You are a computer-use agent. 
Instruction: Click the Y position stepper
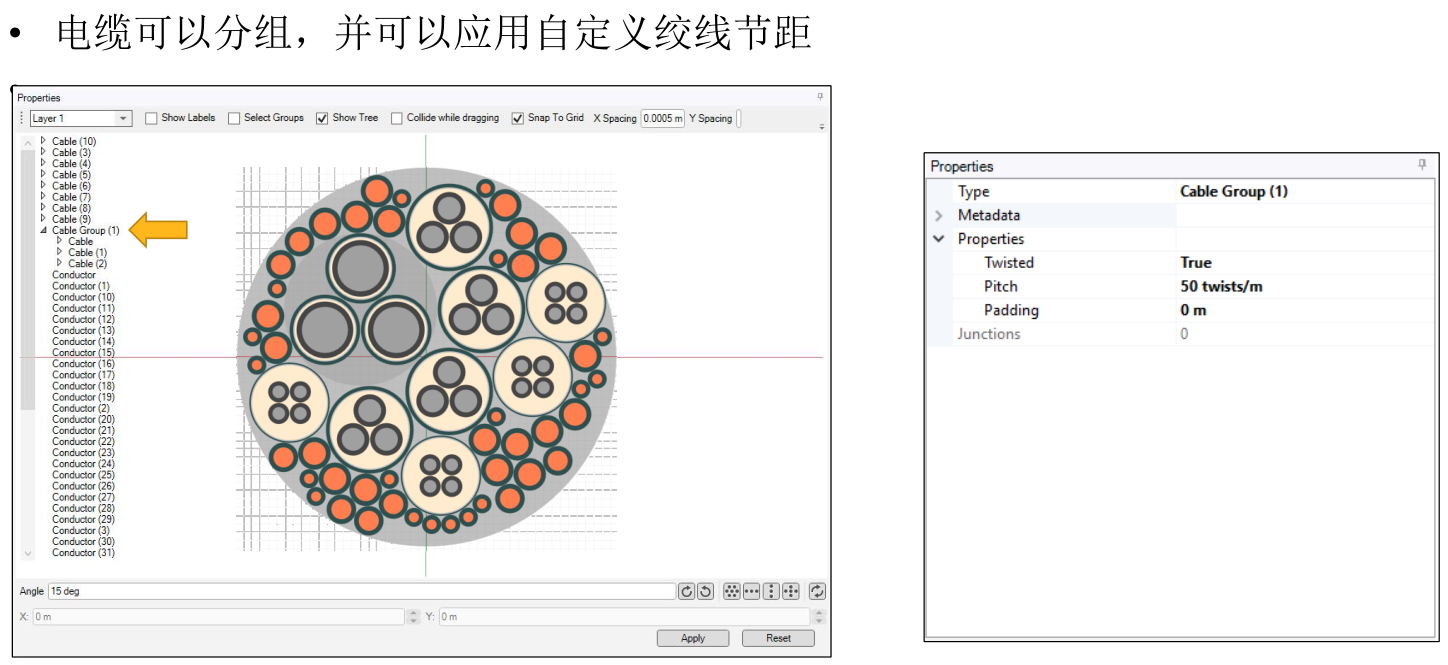pos(819,617)
